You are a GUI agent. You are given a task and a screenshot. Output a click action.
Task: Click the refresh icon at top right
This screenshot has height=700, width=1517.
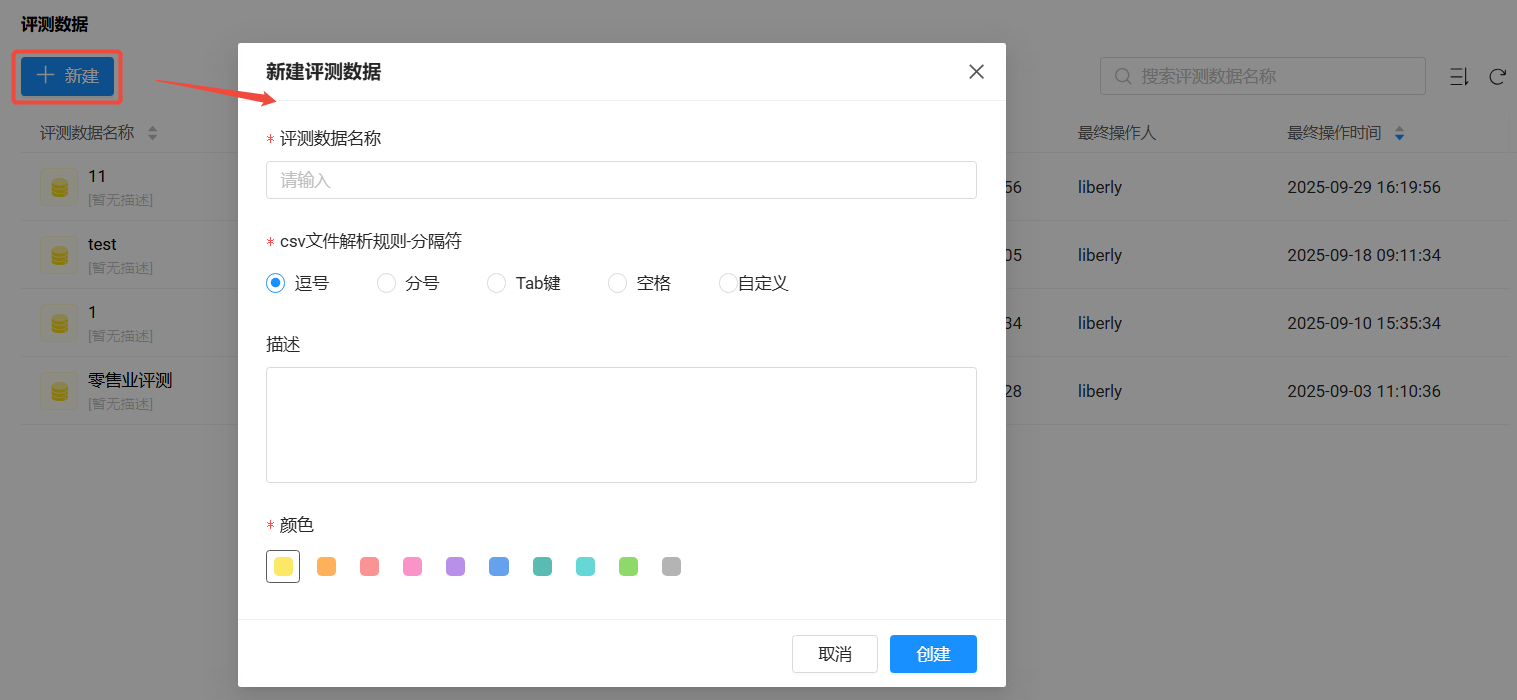(x=1497, y=77)
